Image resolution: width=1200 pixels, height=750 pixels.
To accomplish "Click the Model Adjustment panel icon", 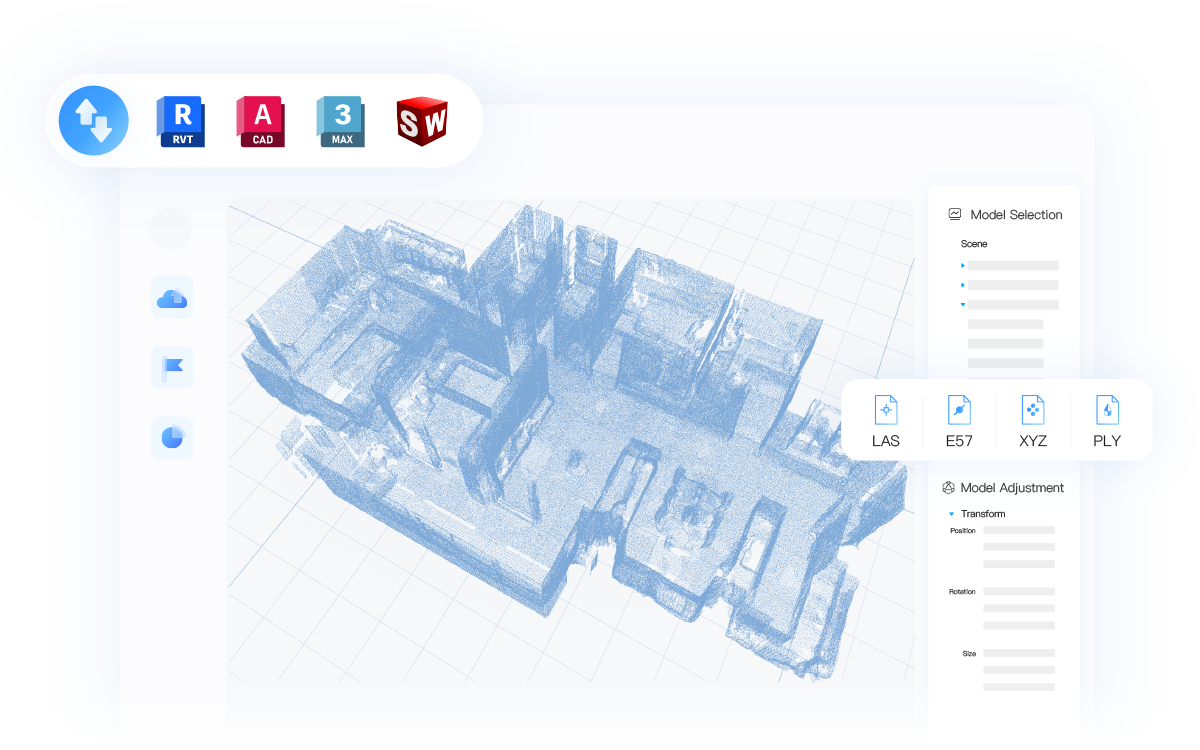I will [948, 488].
